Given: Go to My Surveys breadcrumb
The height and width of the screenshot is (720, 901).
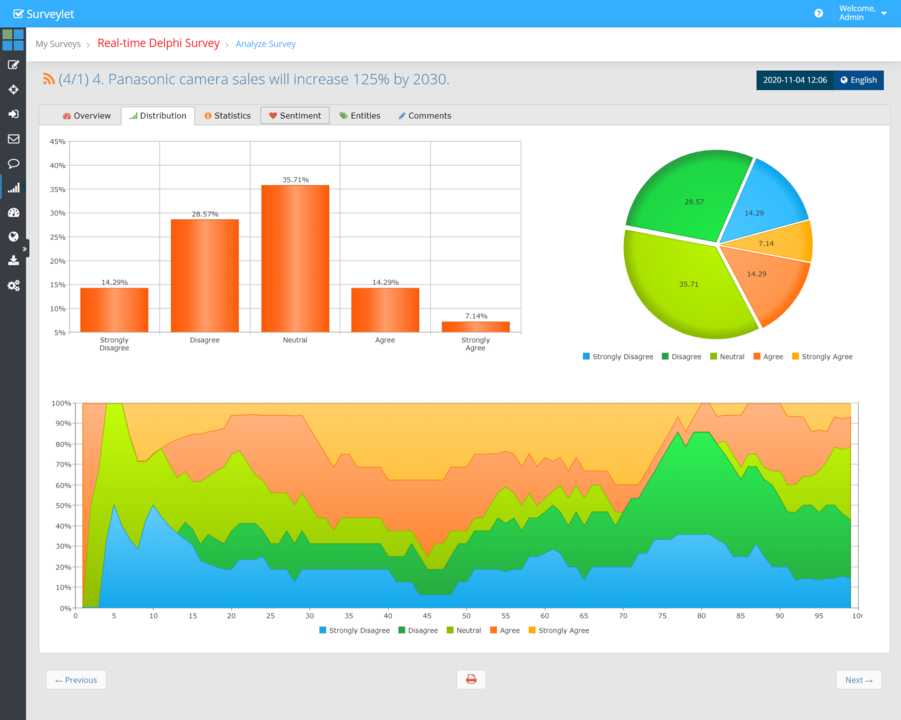Looking at the screenshot, I should pos(58,44).
